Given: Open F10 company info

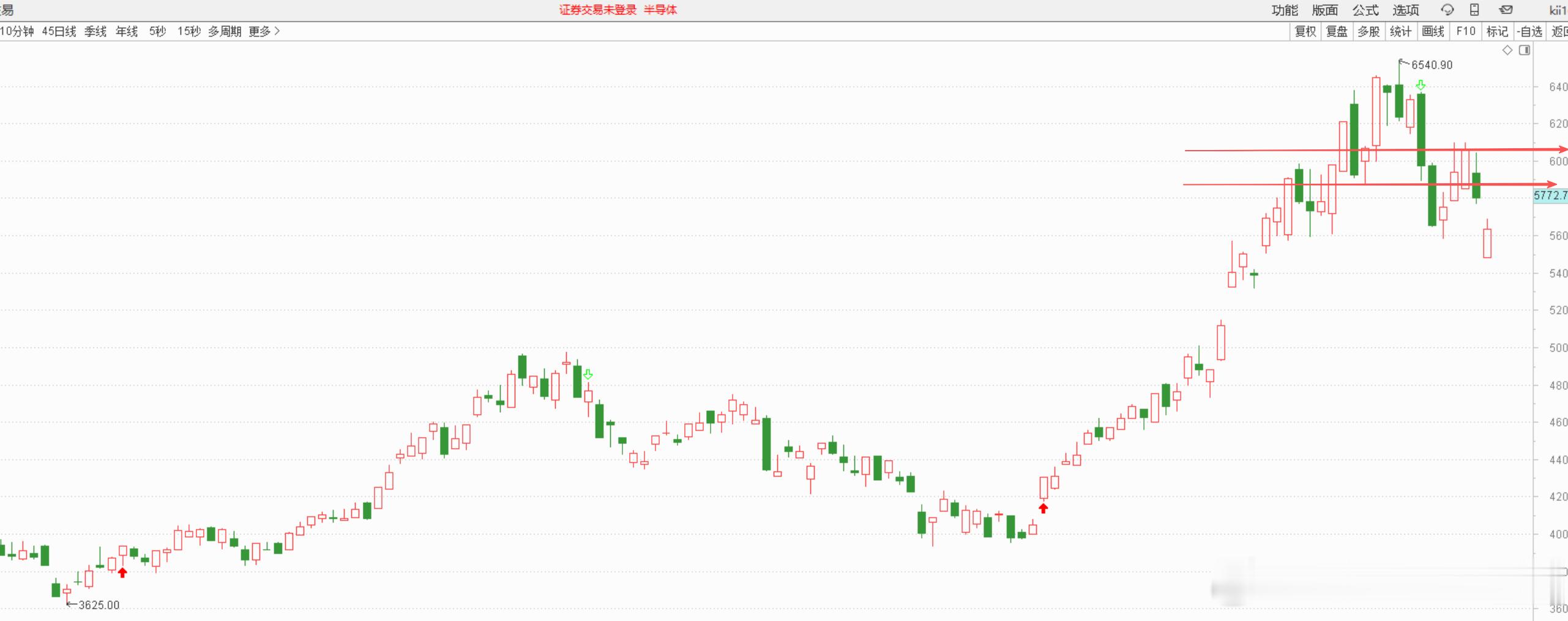Looking at the screenshot, I should (1466, 31).
